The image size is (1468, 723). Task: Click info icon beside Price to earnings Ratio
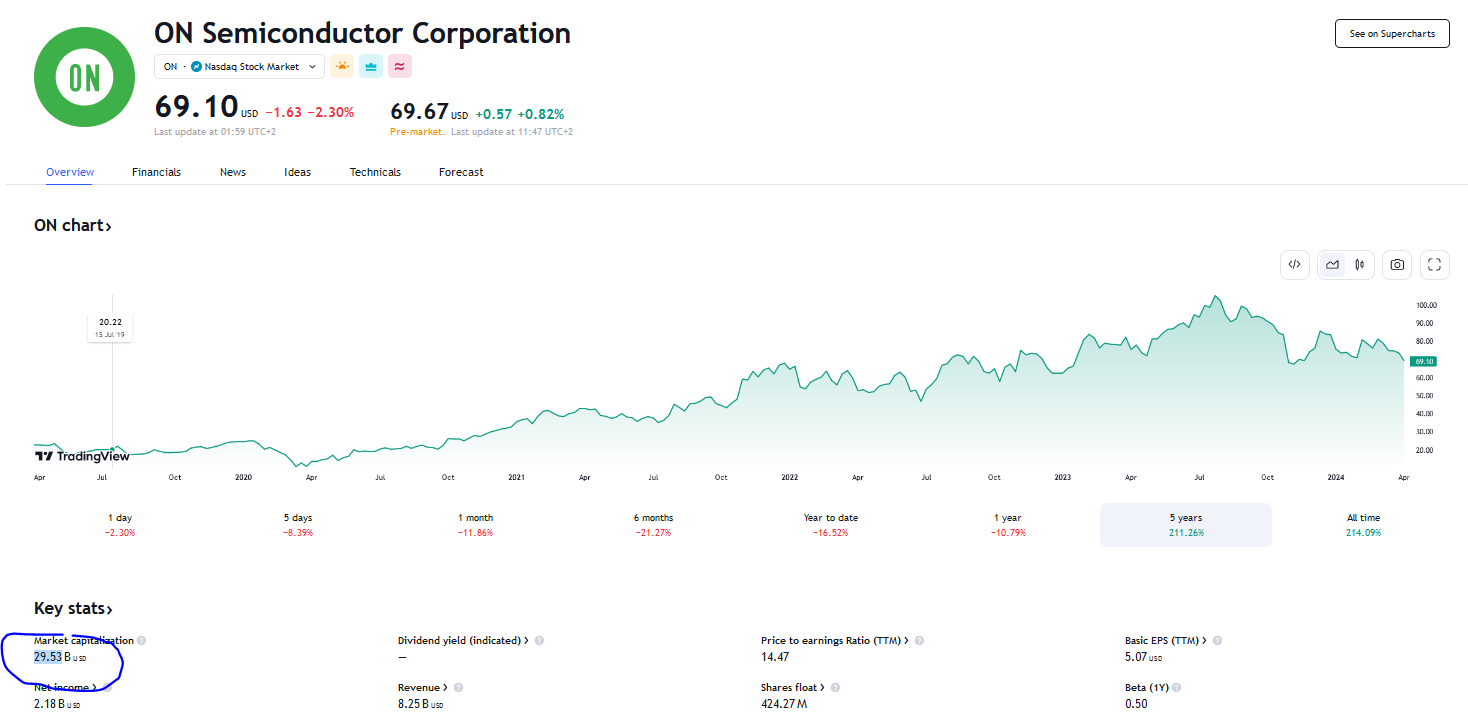919,641
